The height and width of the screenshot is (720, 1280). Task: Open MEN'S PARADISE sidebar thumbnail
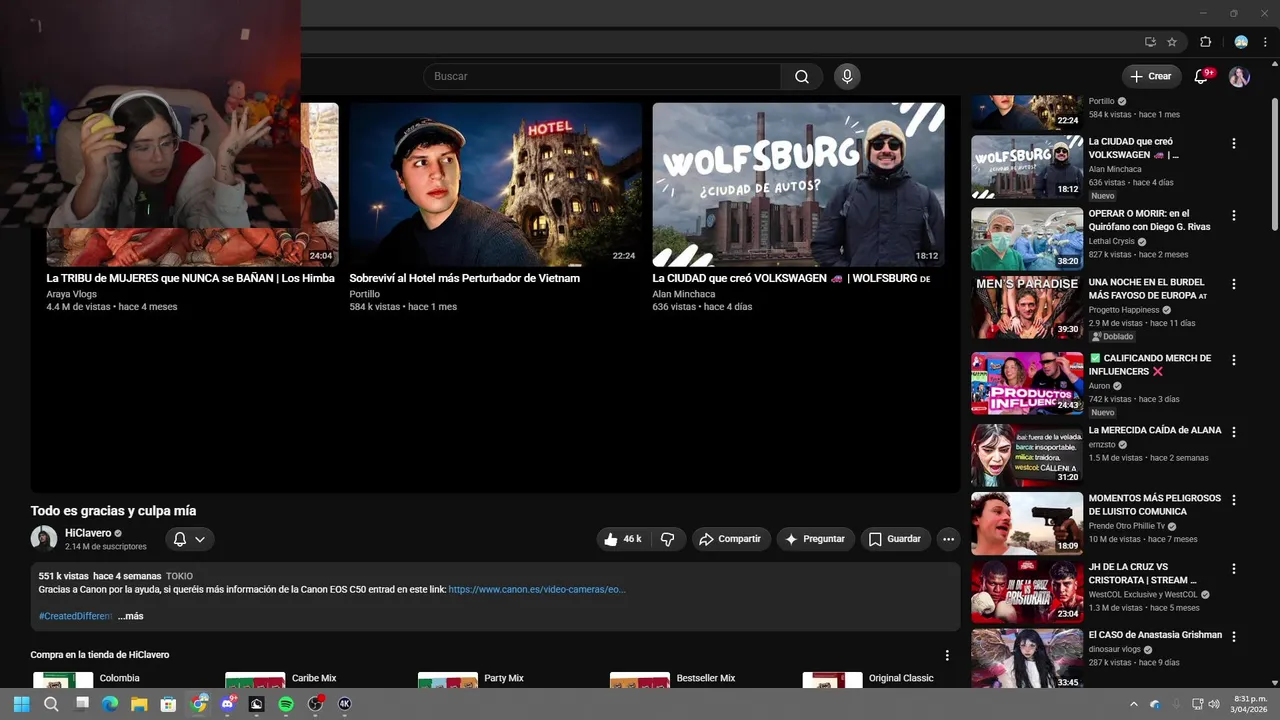pyautogui.click(x=1027, y=308)
